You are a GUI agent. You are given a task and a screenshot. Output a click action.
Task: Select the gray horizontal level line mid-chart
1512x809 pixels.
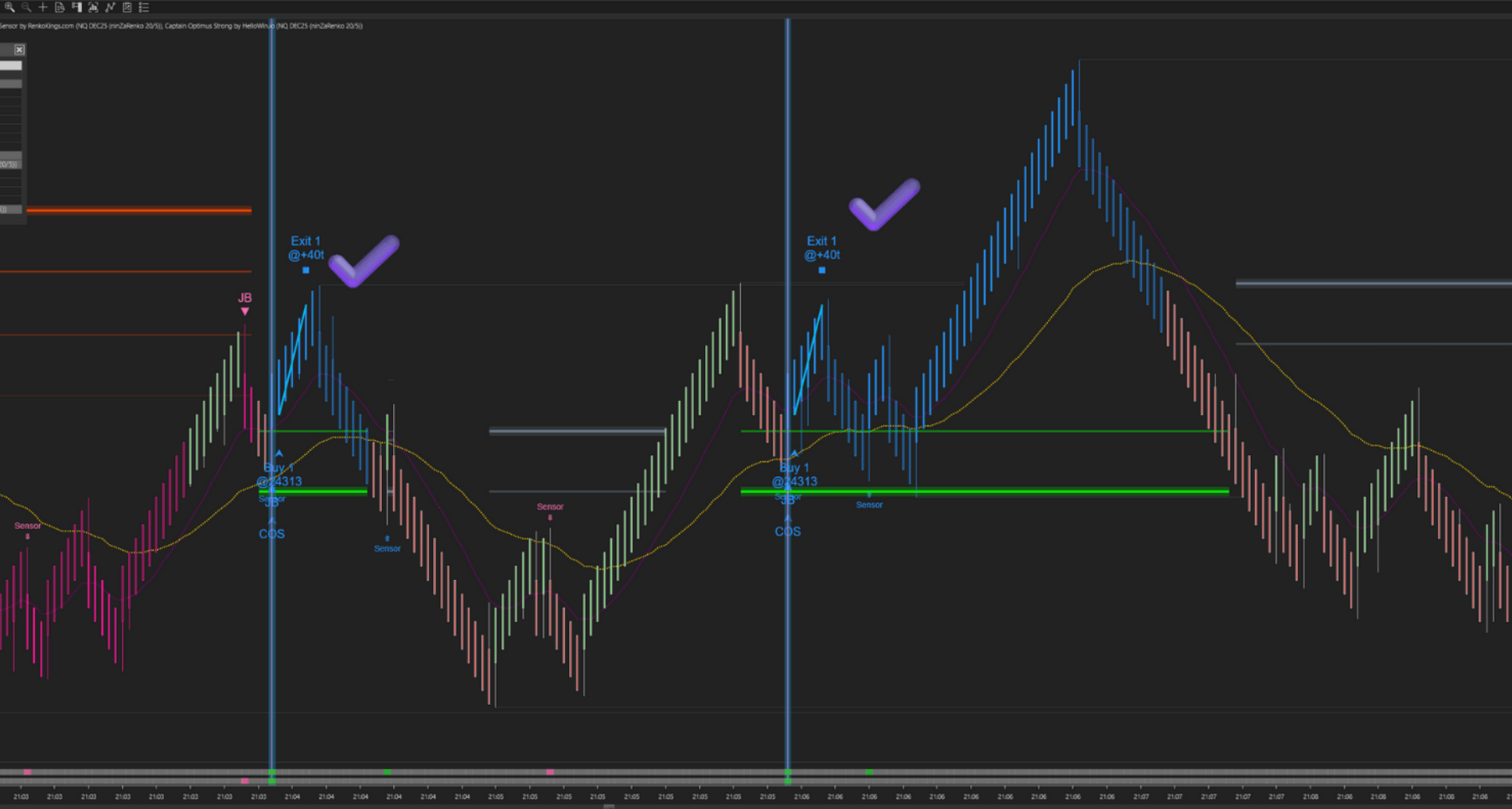578,432
